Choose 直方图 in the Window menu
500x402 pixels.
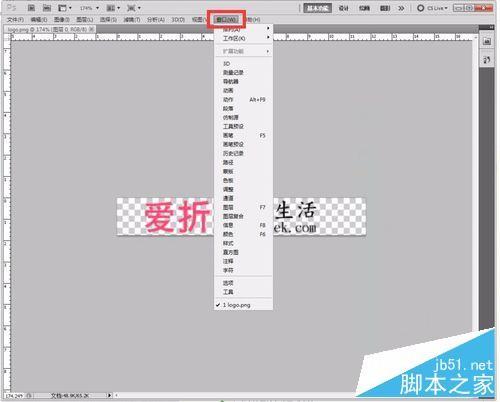pyautogui.click(x=243, y=252)
